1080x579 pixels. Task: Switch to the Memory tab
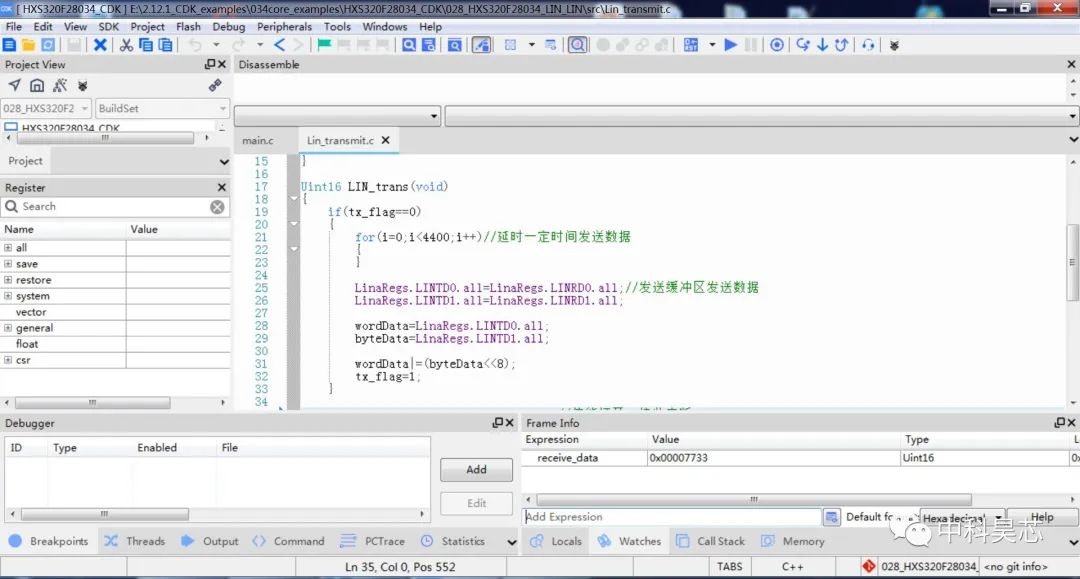coord(793,541)
